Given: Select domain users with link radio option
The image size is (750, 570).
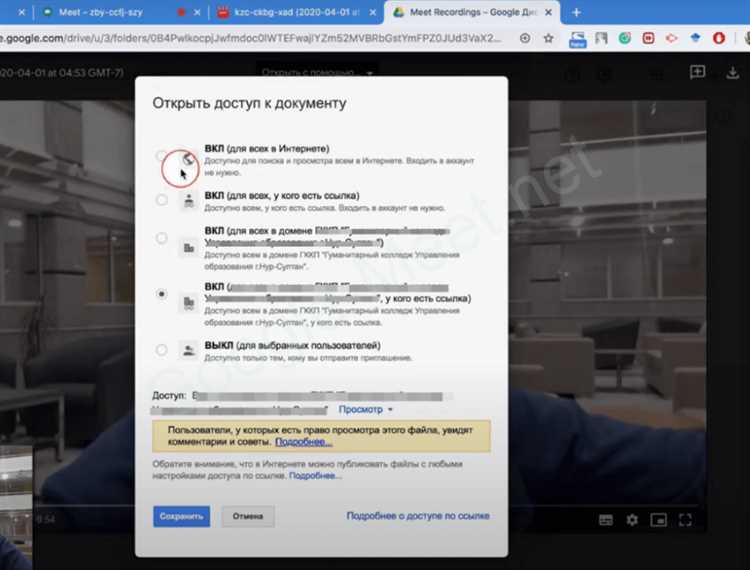Looking at the screenshot, I should [162, 294].
